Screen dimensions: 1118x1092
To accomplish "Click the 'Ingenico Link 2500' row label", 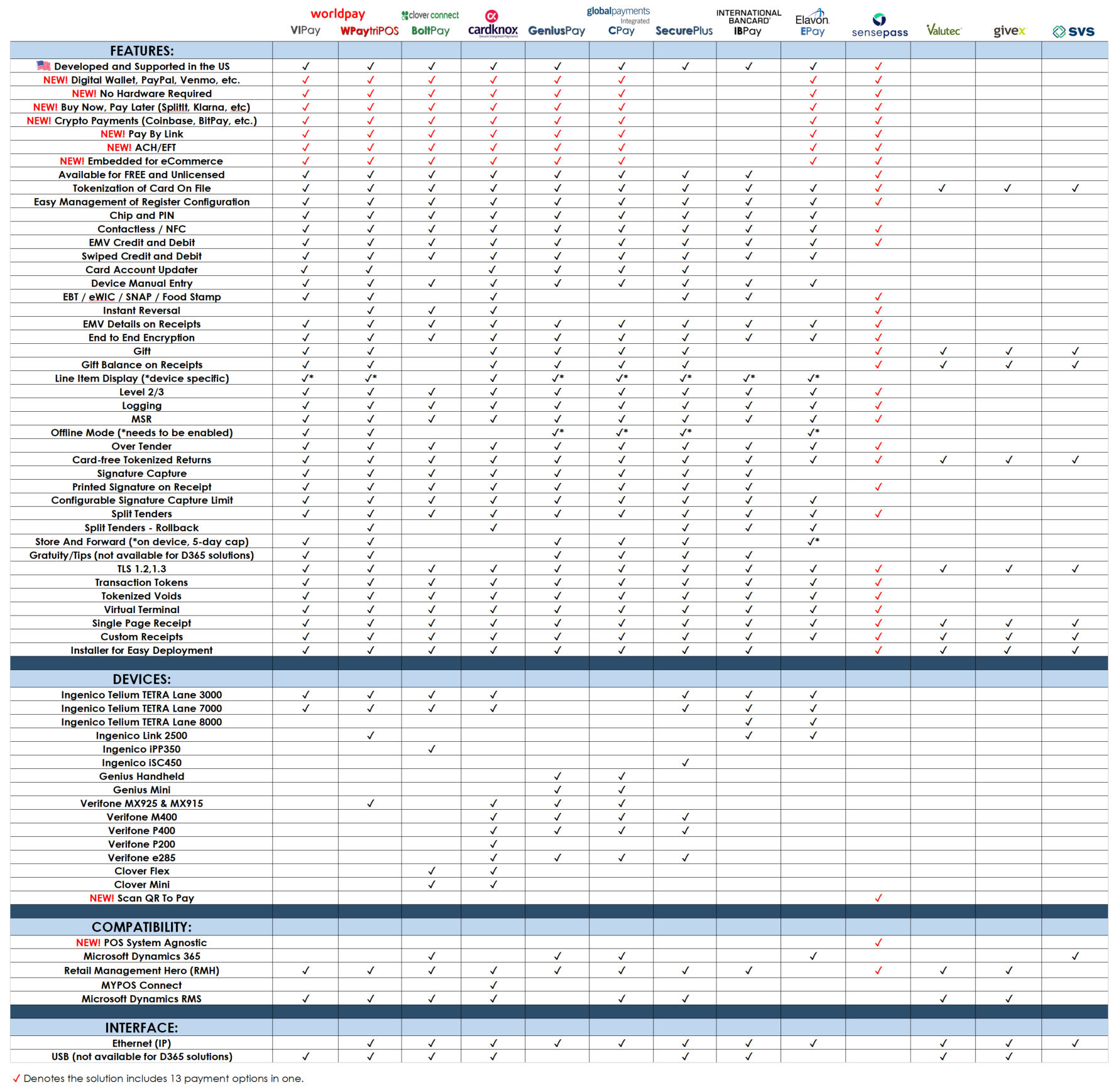I will tap(142, 736).
